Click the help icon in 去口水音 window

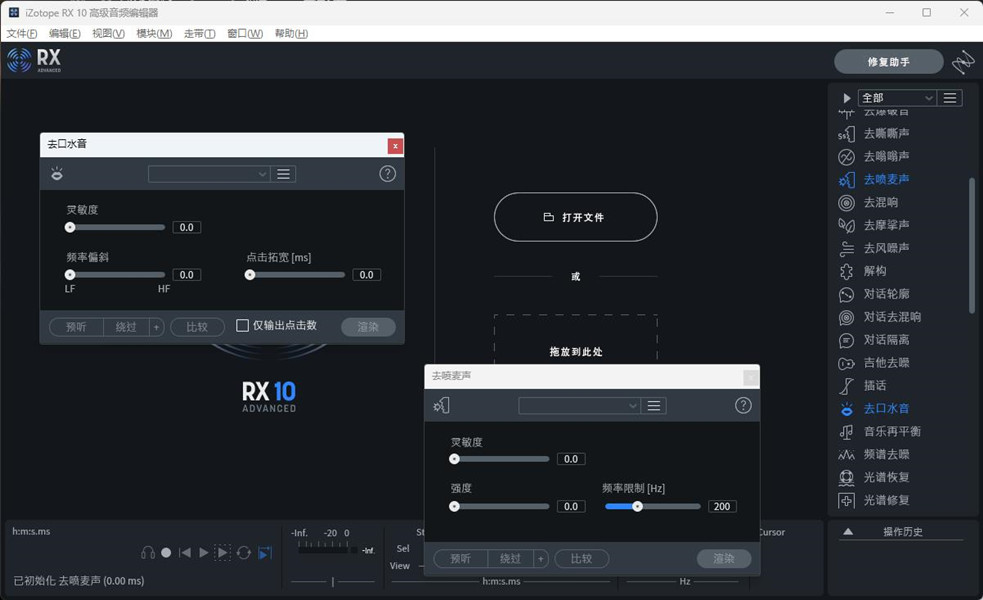[387, 174]
